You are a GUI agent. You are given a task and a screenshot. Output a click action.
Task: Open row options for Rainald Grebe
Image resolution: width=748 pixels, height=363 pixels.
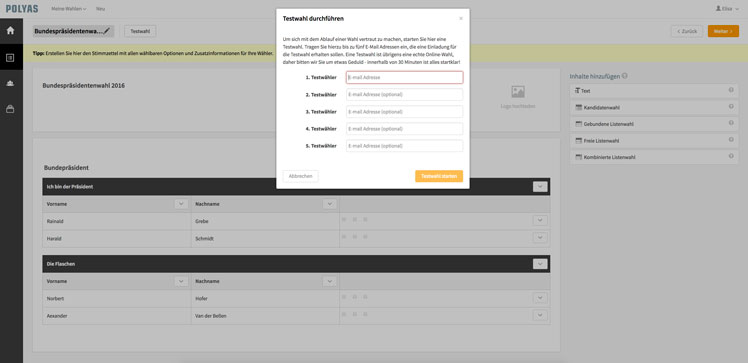[x=540, y=220]
